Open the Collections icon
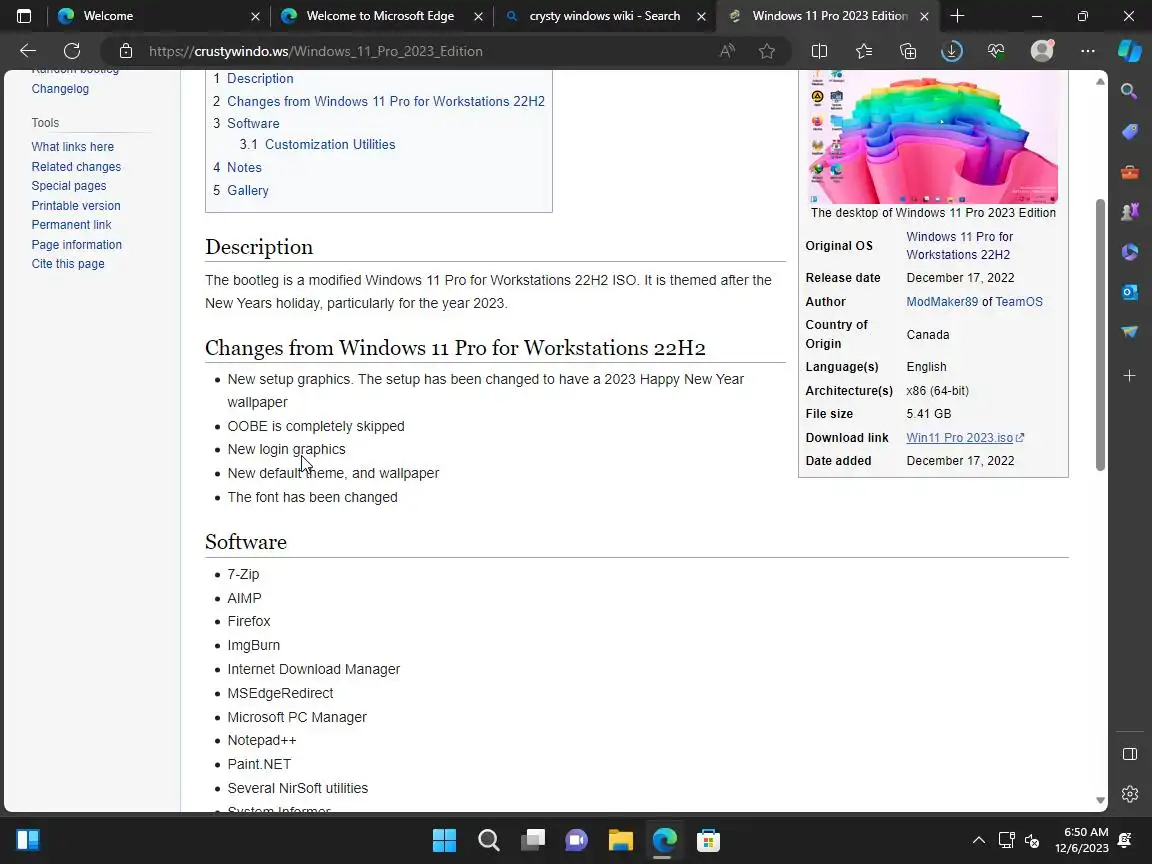 tap(908, 51)
